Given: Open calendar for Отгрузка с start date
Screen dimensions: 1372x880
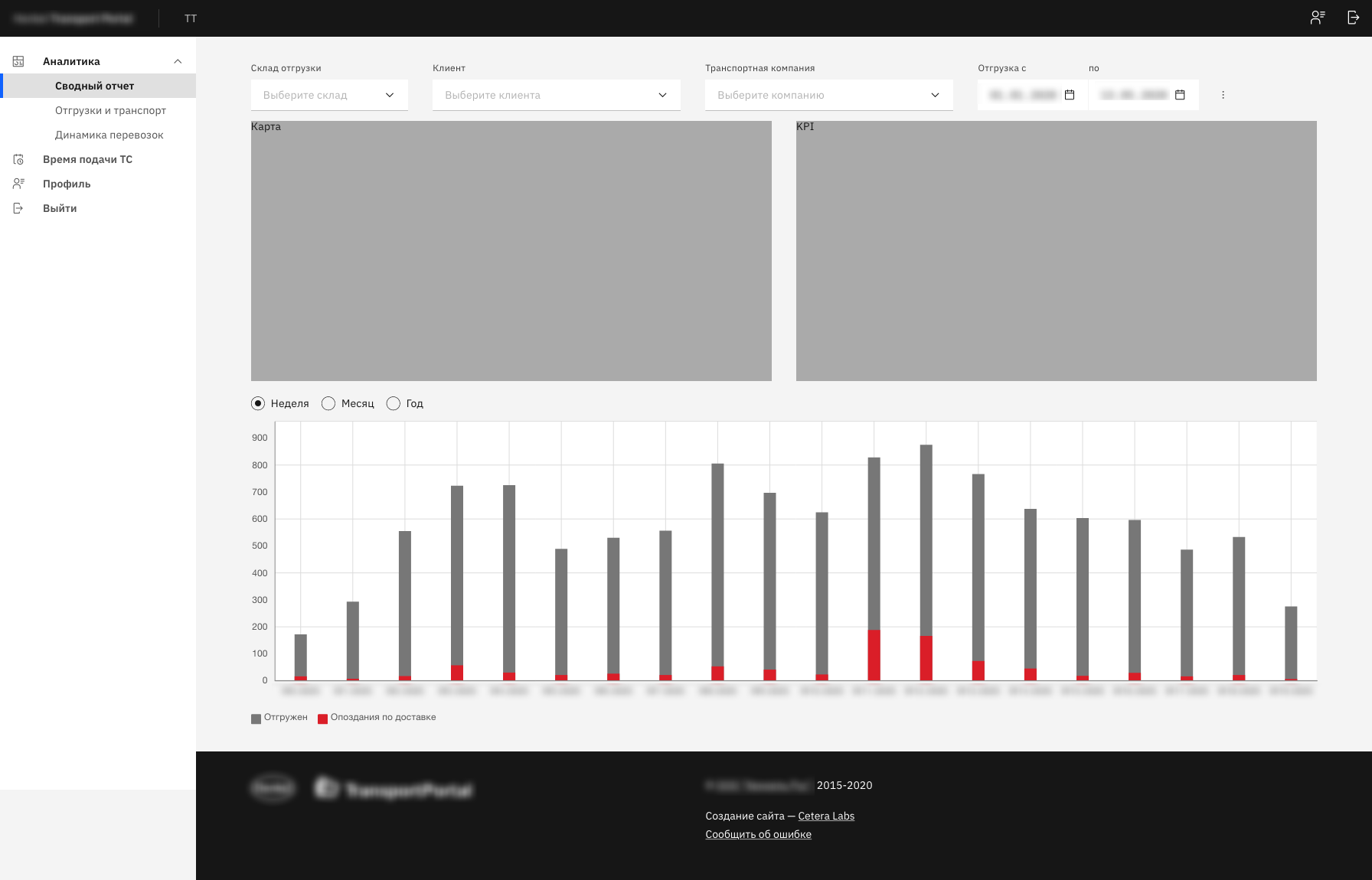Looking at the screenshot, I should [x=1070, y=95].
